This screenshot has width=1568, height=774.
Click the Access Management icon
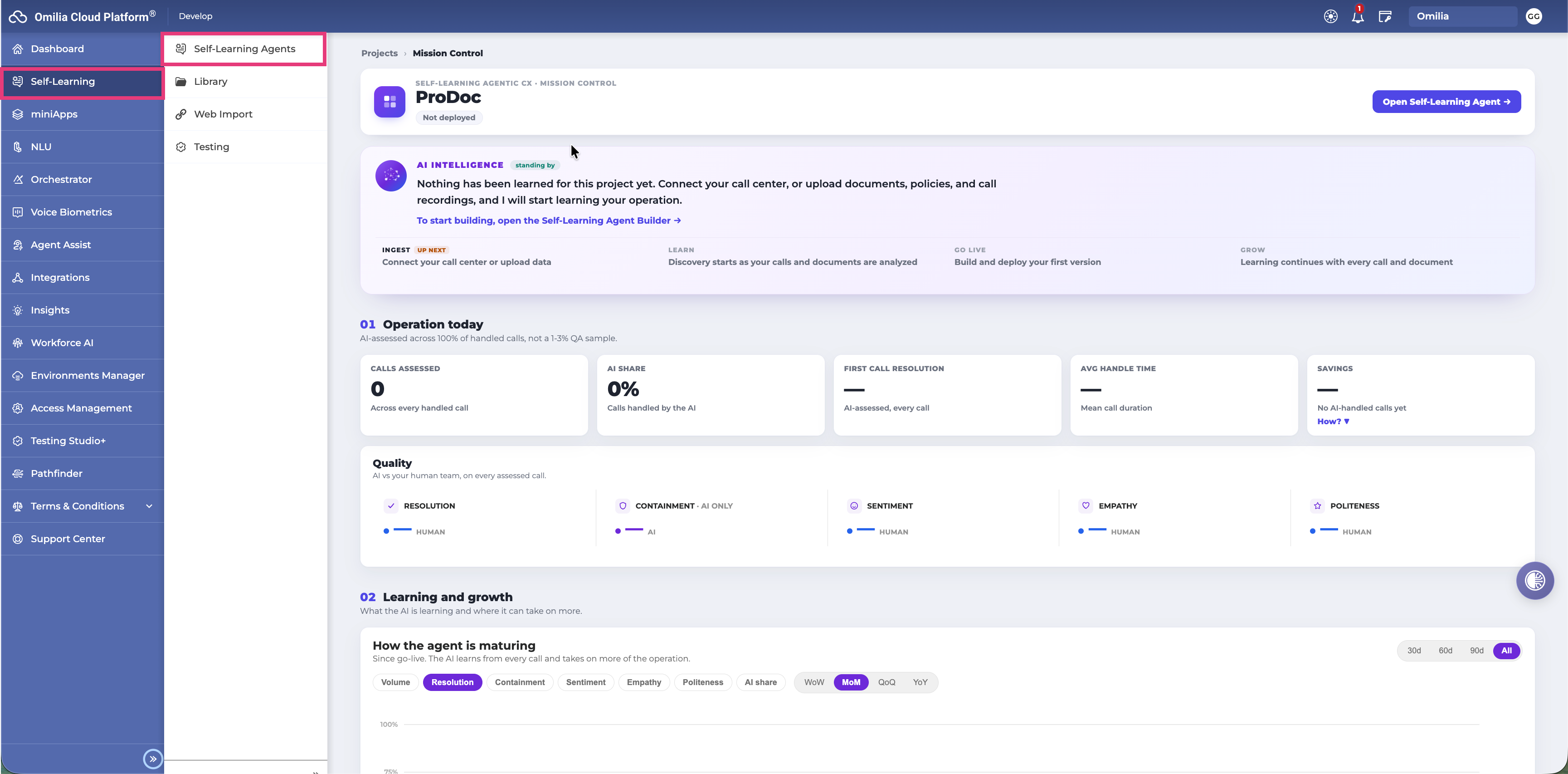18,408
